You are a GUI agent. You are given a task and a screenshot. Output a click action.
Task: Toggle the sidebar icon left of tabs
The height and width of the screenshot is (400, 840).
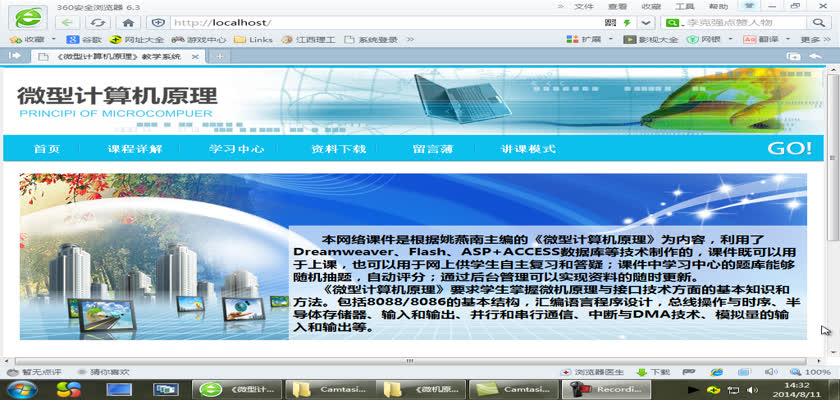[14, 56]
